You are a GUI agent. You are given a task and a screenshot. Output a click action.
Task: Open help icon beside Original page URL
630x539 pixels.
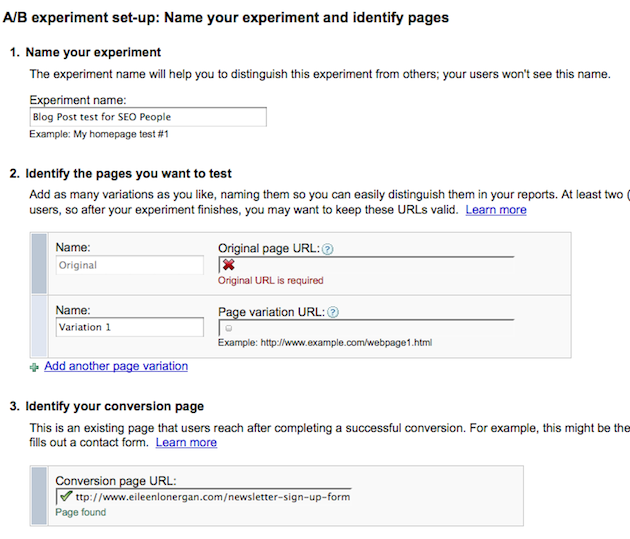(x=328, y=248)
